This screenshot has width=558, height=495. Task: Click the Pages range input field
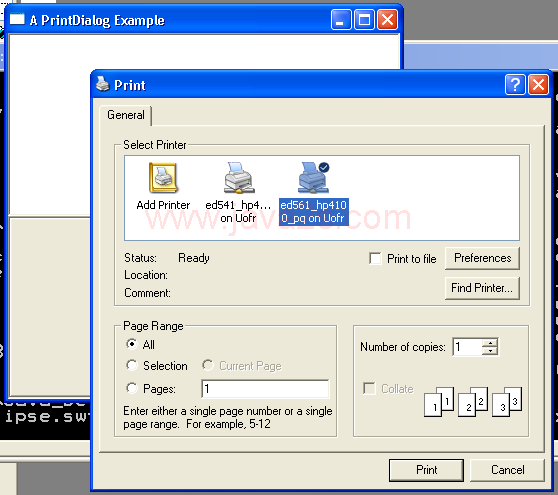[265, 389]
